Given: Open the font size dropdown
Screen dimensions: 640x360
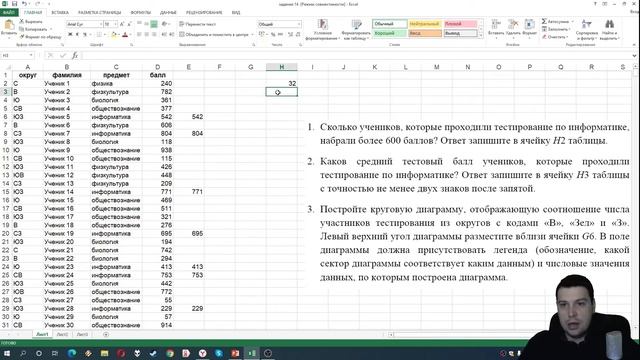Looking at the screenshot, I should (x=116, y=24).
